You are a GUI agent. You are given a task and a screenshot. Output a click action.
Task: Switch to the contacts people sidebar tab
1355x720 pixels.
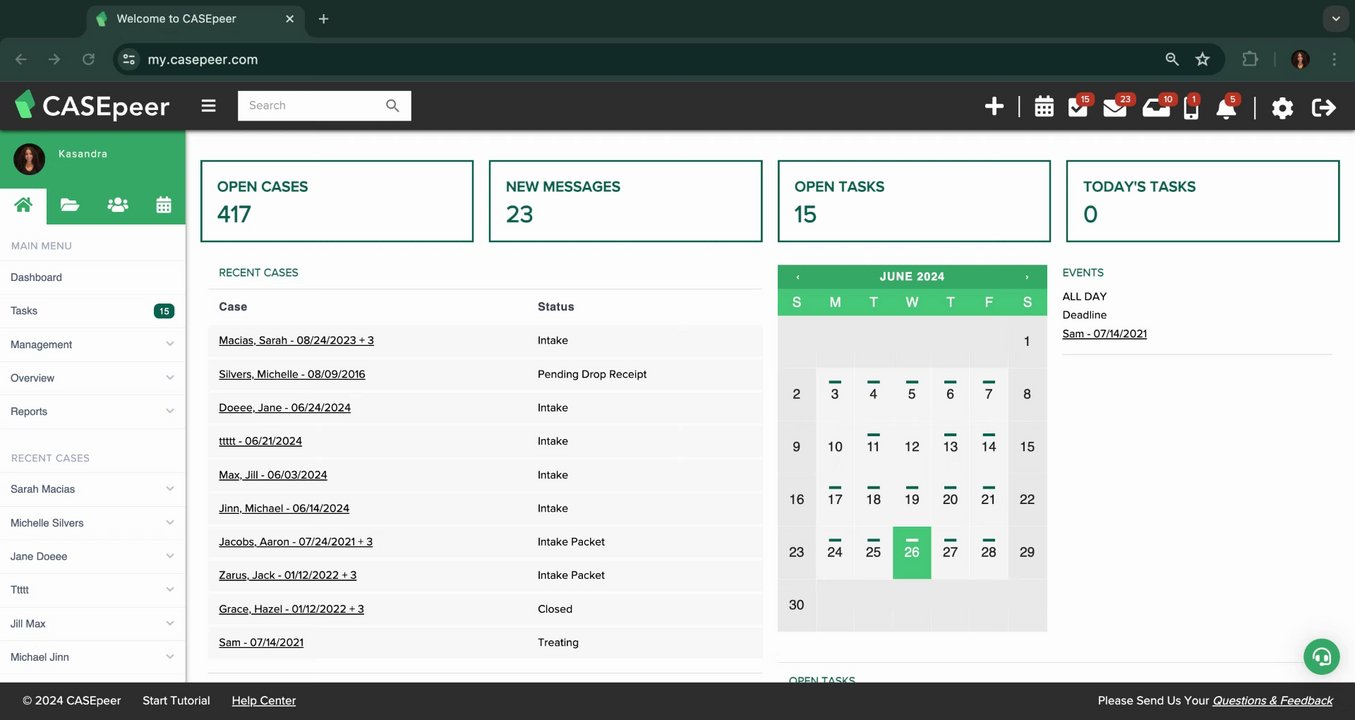(x=117, y=205)
